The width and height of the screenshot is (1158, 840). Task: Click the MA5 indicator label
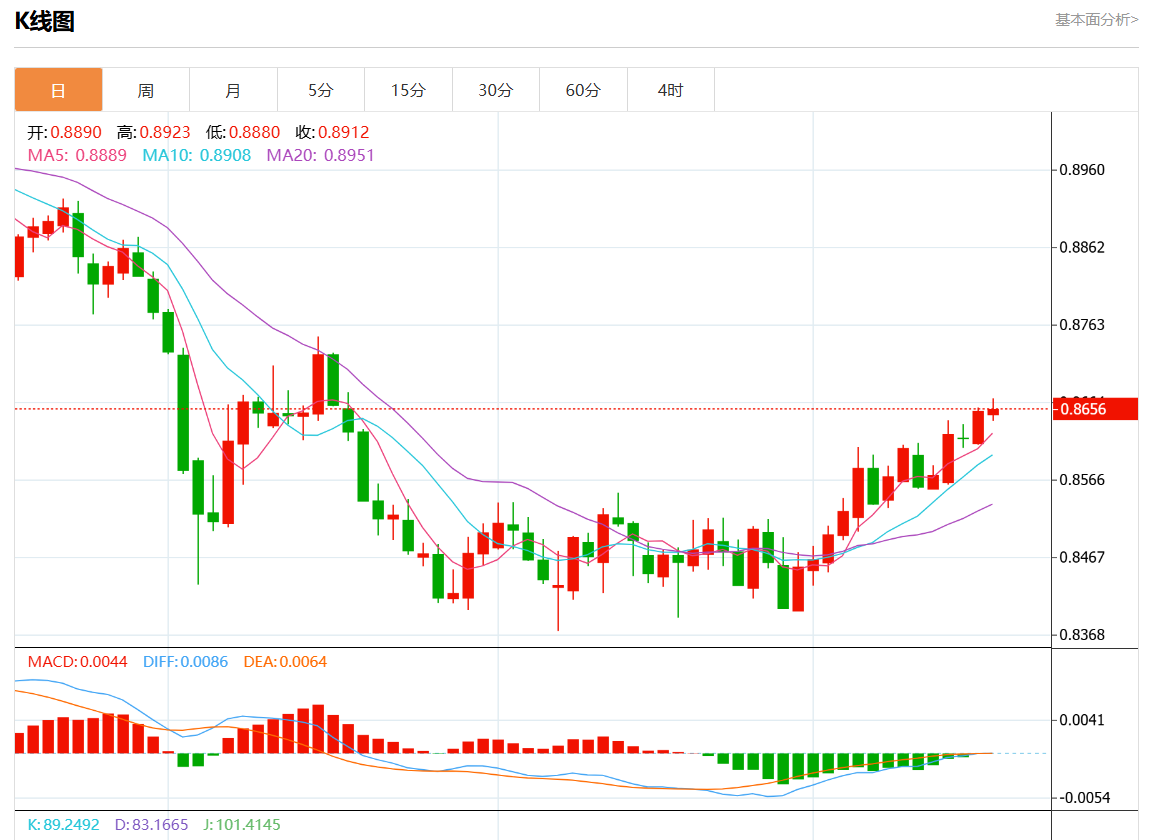pyautogui.click(x=77, y=155)
